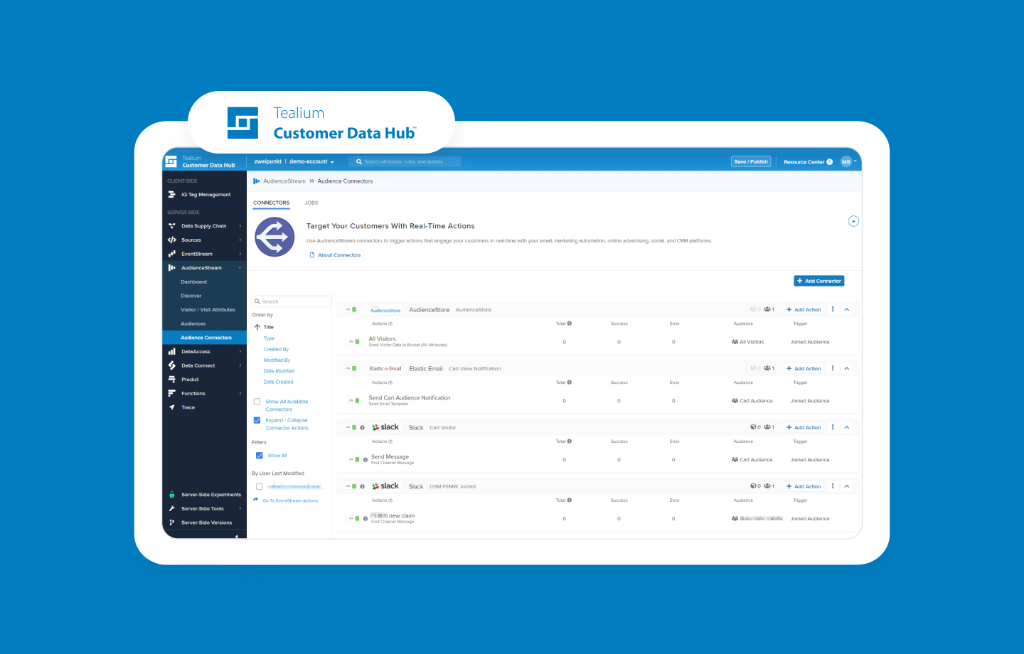Click the Elastic Email connector logo
The width and height of the screenshot is (1024, 654).
click(385, 368)
